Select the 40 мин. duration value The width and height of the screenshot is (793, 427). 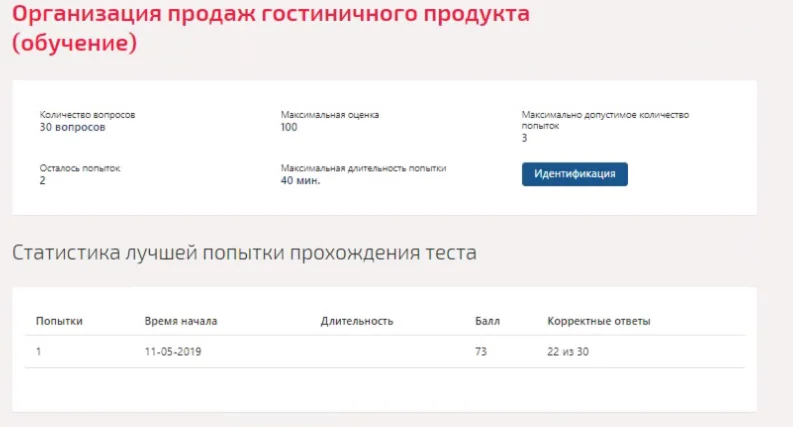[300, 181]
